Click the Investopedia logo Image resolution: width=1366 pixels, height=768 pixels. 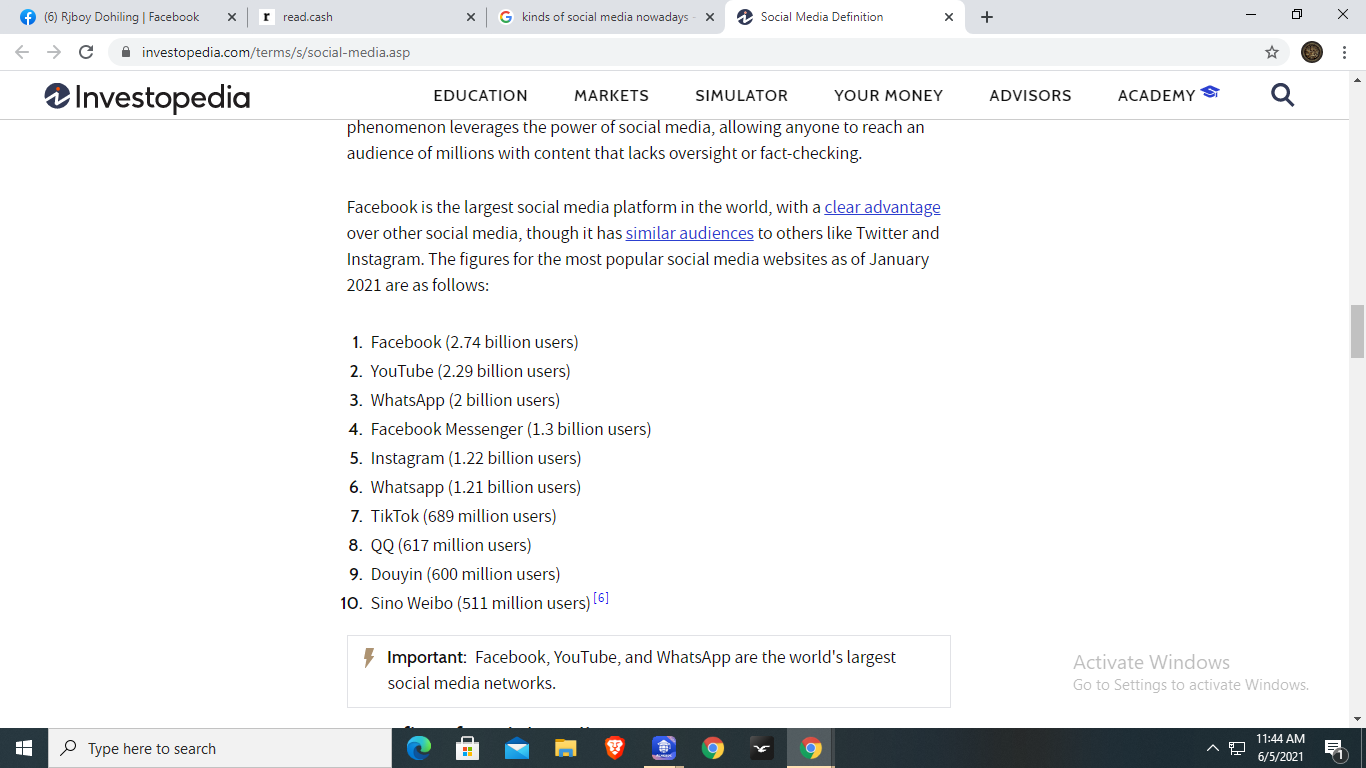tap(147, 96)
